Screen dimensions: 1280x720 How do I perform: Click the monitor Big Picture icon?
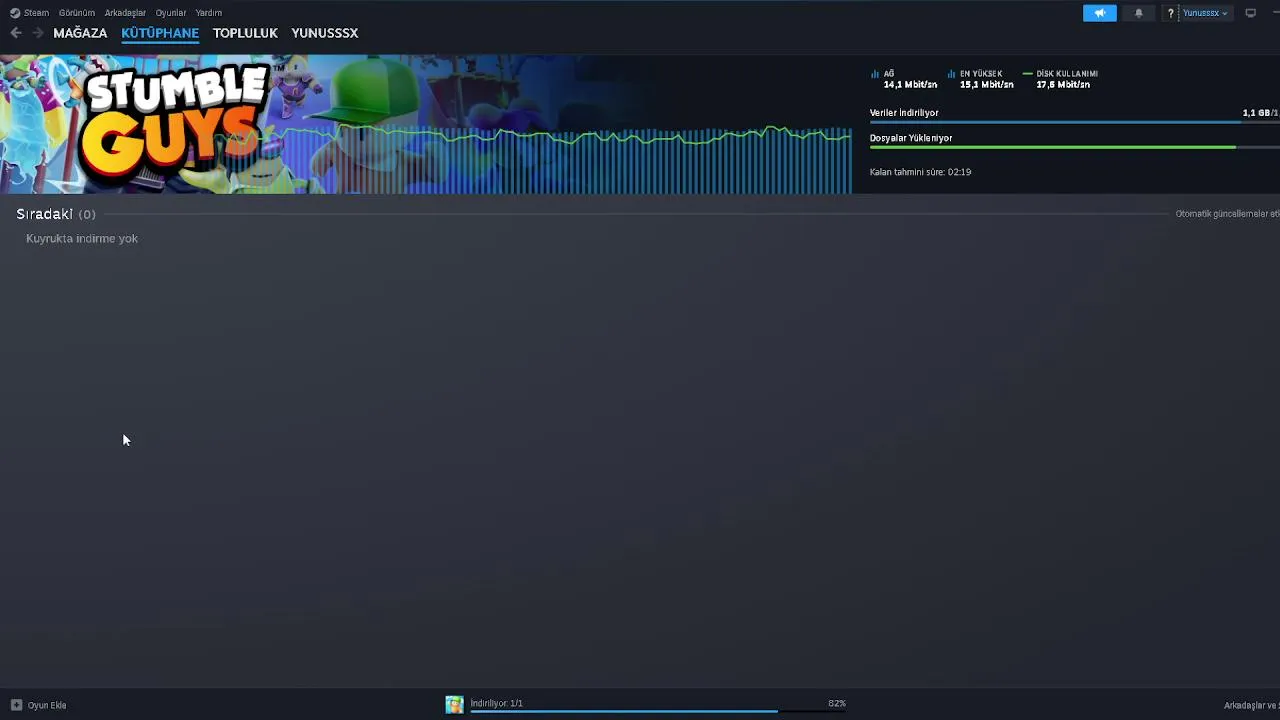coord(1250,13)
